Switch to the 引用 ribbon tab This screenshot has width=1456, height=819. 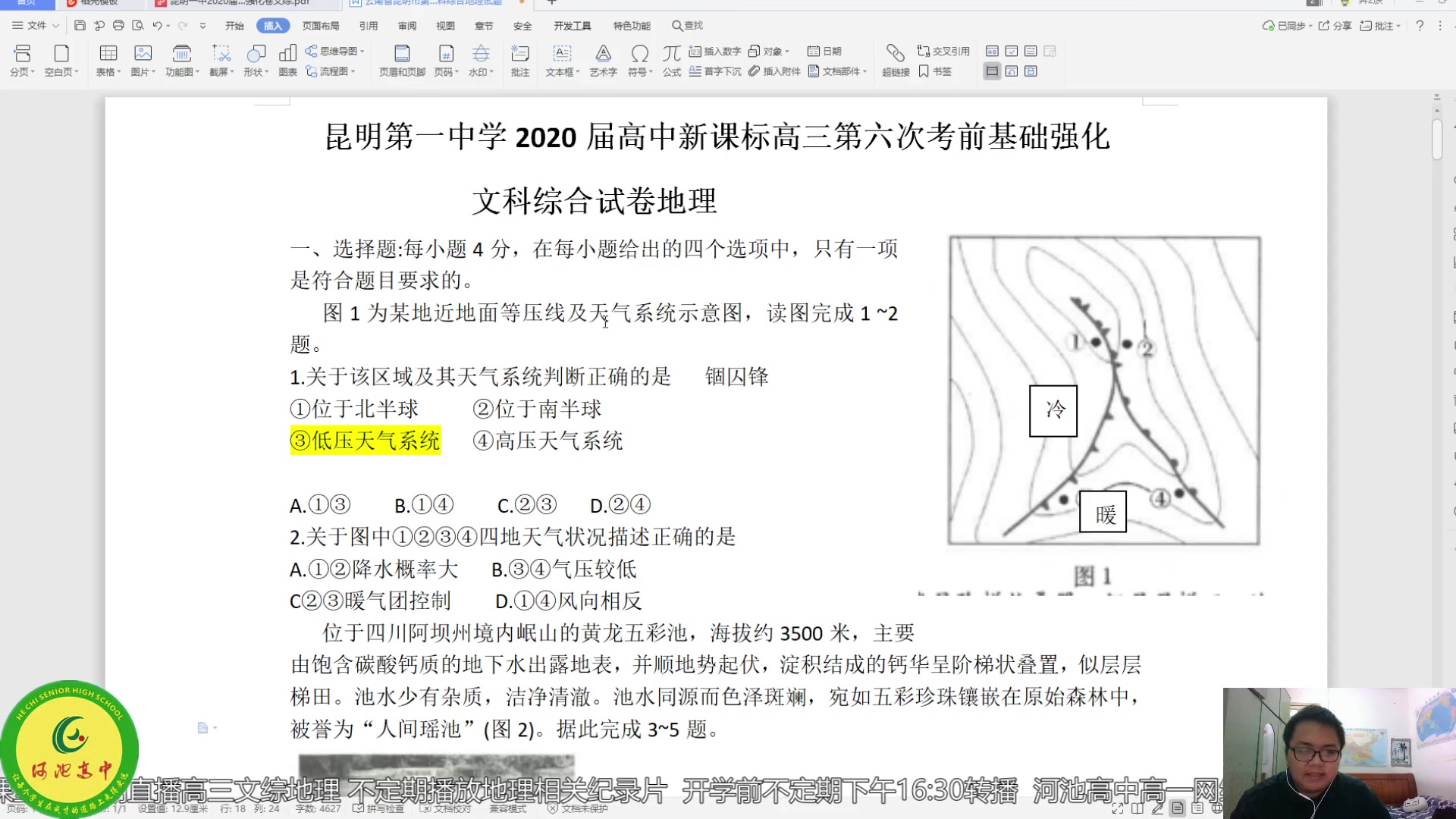point(369,26)
